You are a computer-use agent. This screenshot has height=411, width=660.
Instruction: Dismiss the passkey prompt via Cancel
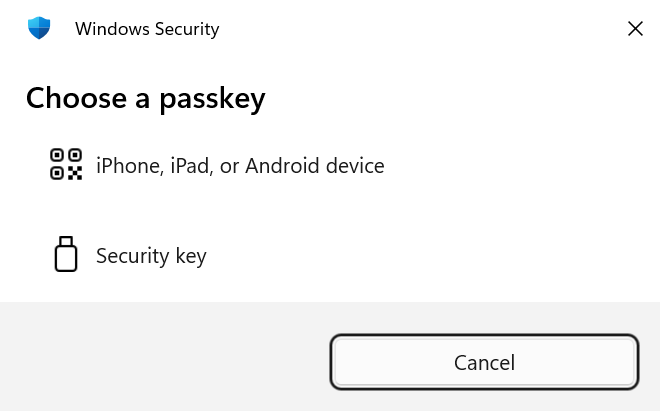click(x=484, y=362)
